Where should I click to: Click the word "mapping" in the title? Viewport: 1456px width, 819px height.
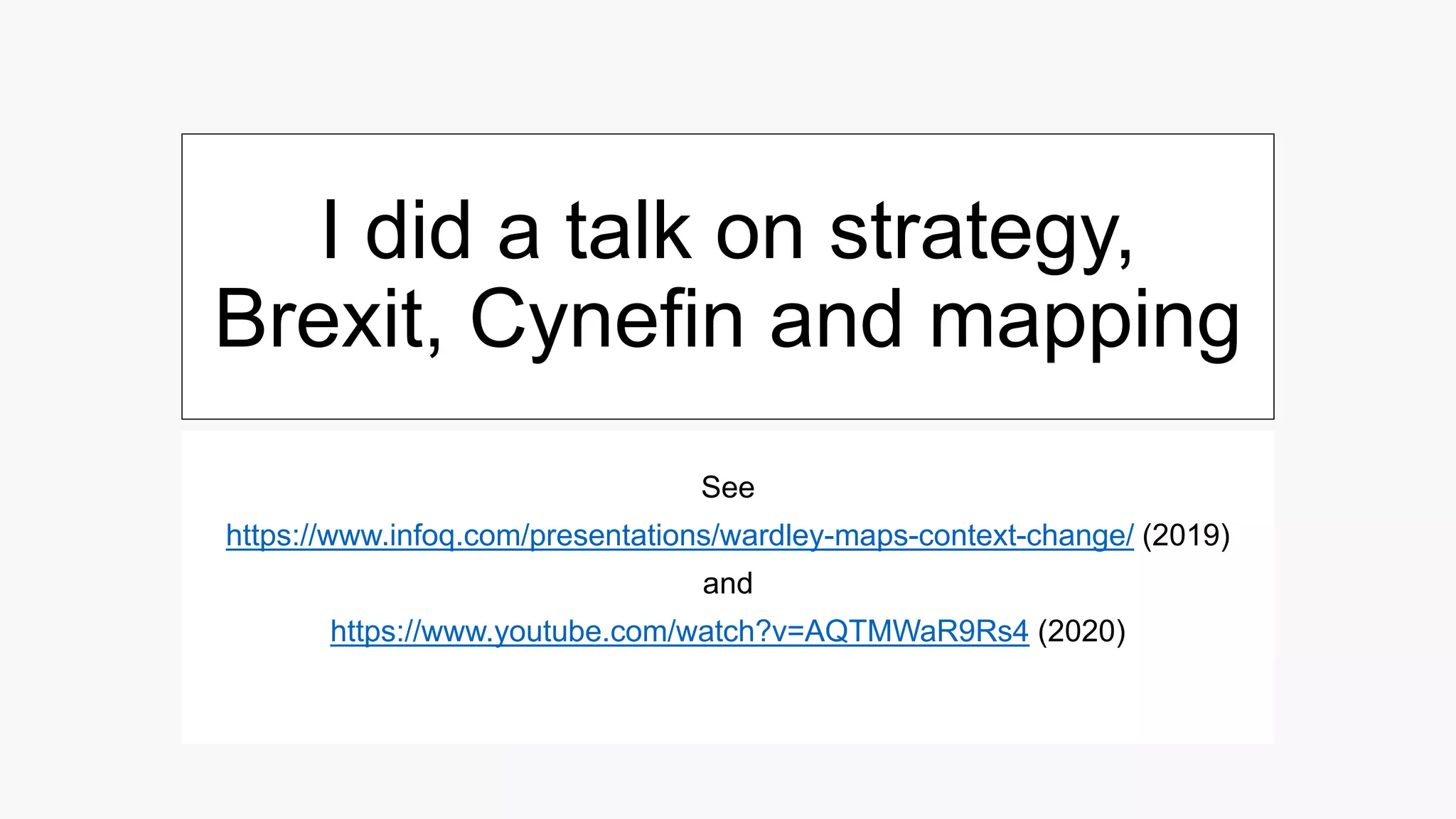(x=1084, y=321)
